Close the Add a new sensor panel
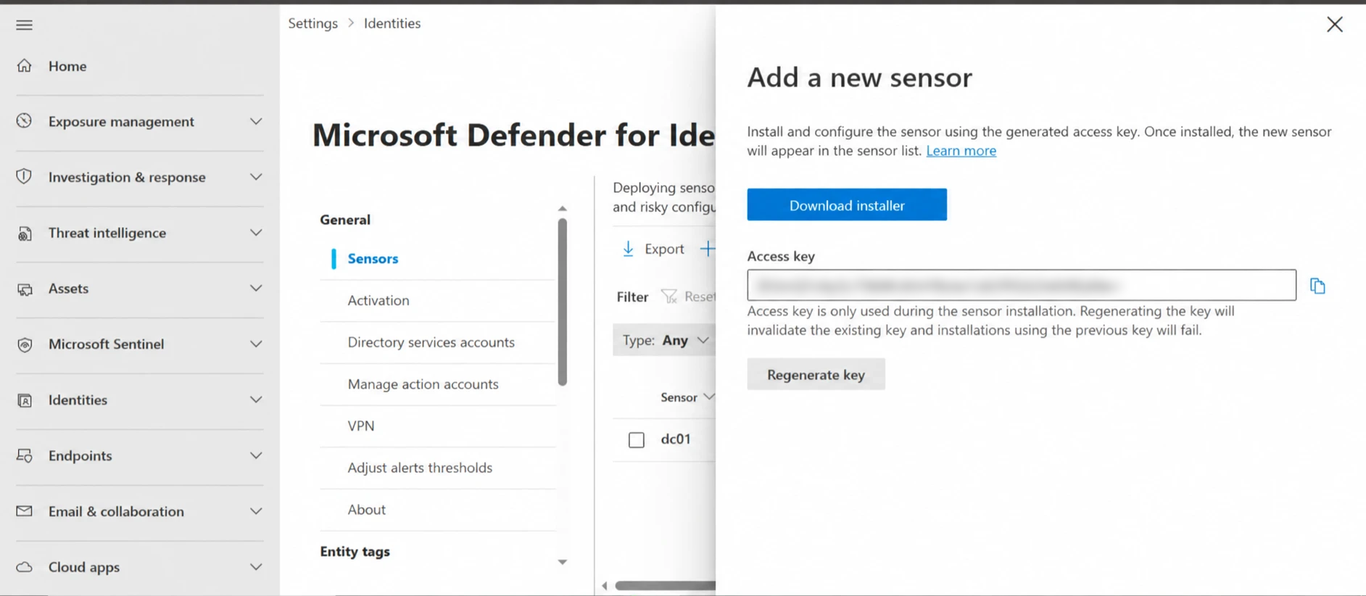1366x596 pixels. point(1334,25)
